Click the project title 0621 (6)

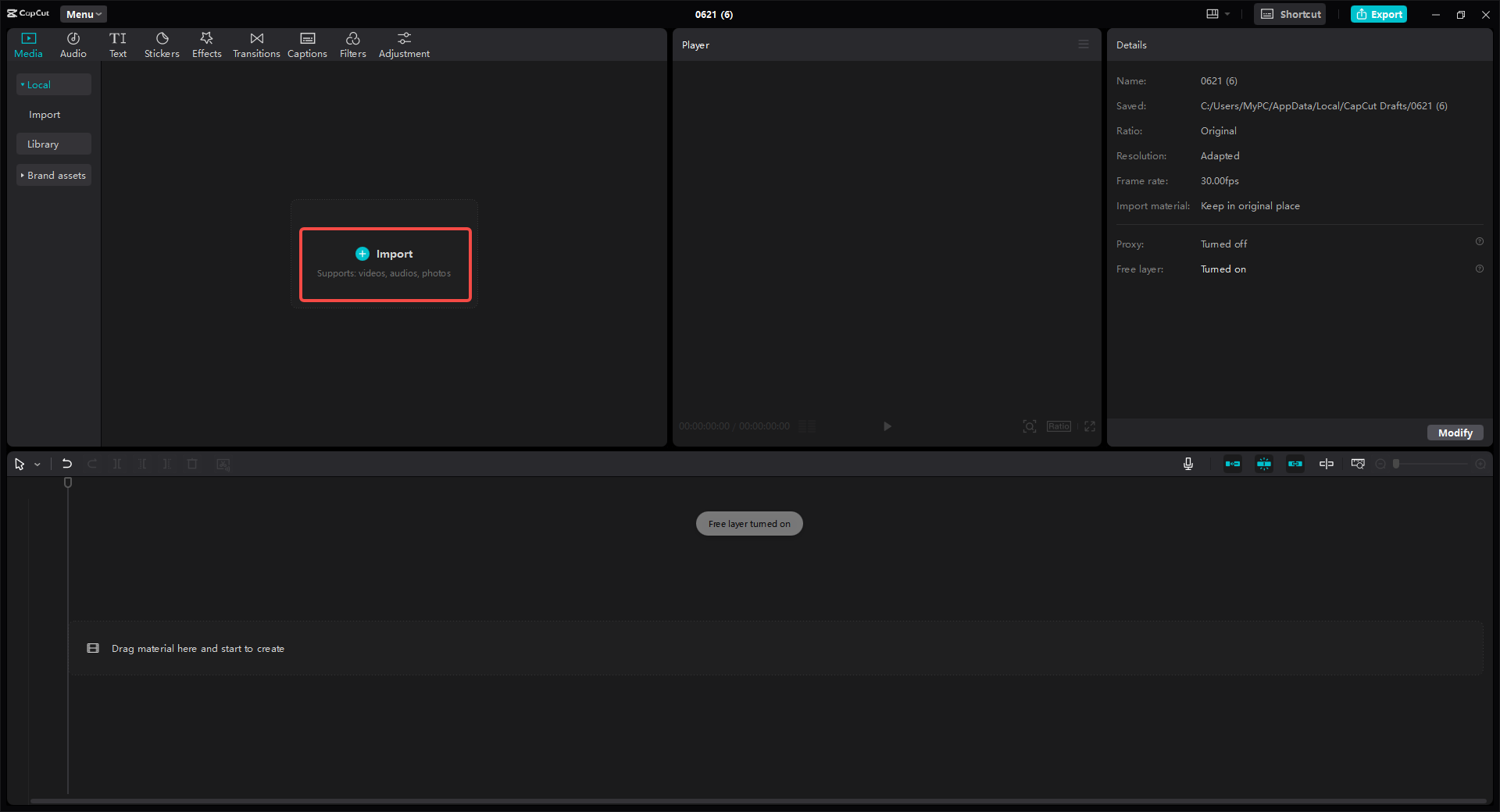pyautogui.click(x=714, y=14)
